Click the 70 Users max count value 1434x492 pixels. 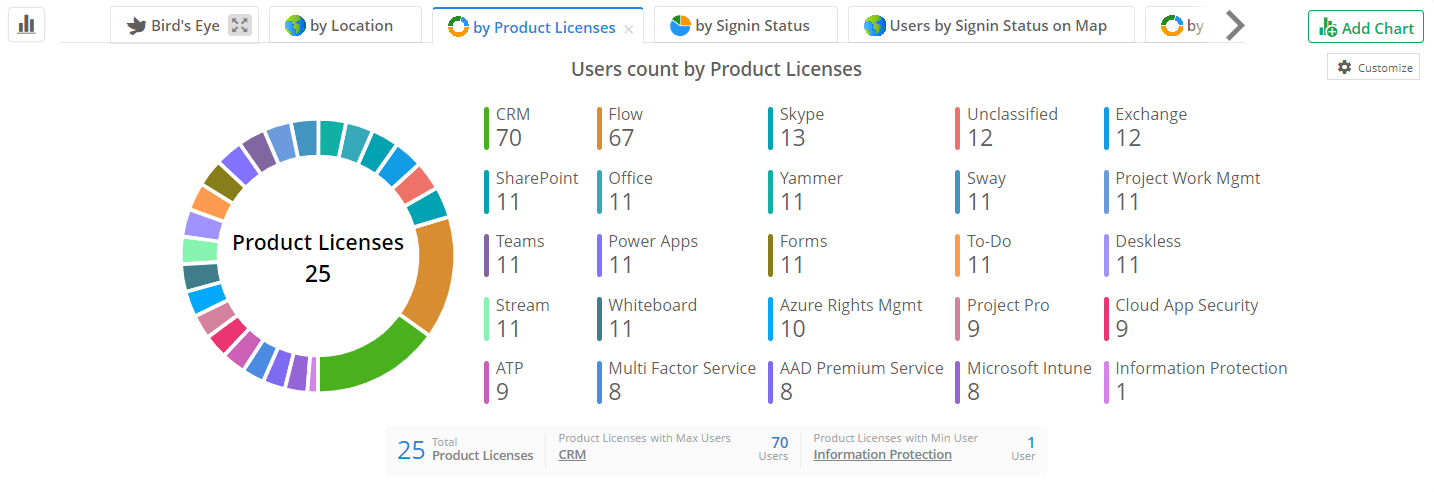pos(773,449)
